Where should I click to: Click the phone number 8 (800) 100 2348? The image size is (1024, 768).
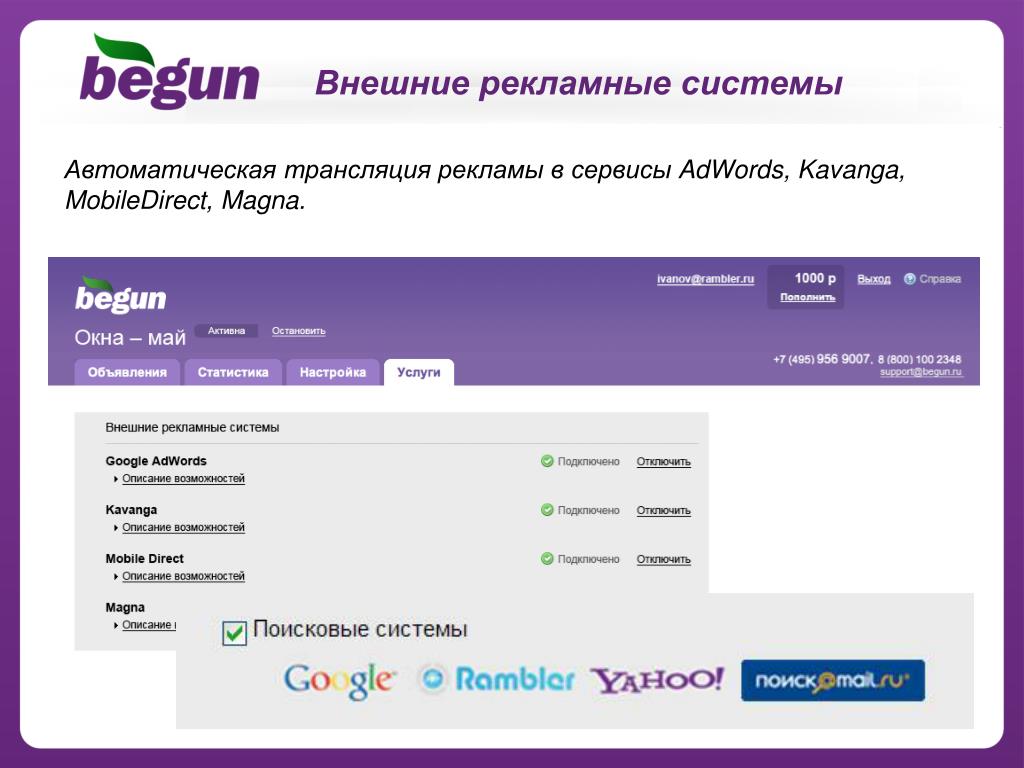point(920,359)
